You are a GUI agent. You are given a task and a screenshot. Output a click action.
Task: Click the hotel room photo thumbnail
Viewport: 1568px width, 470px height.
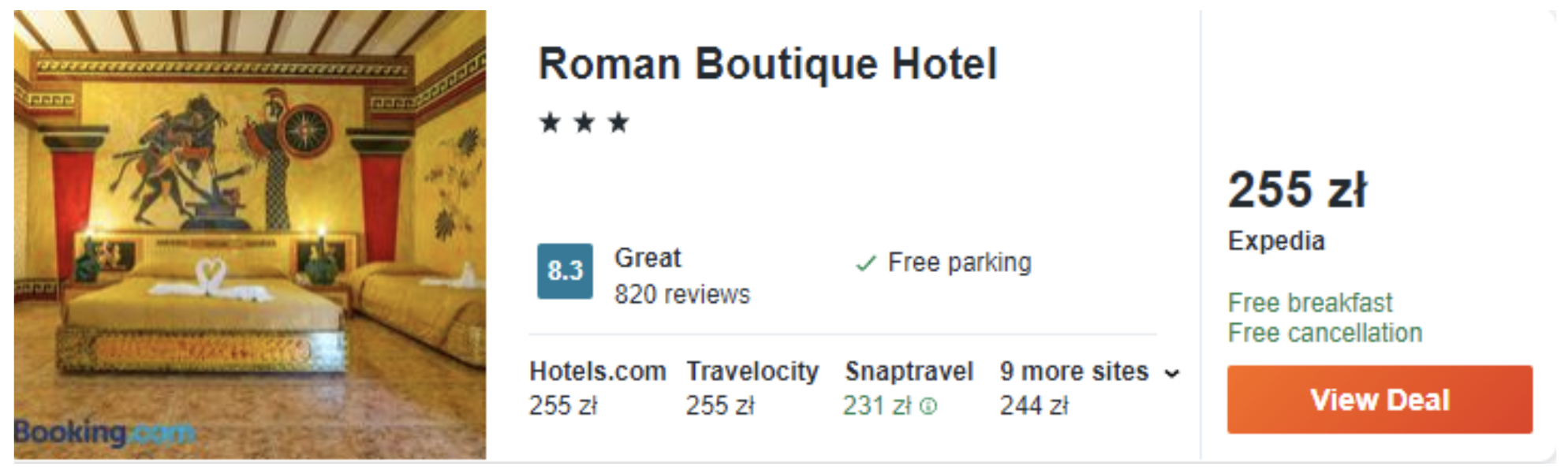click(x=250, y=234)
